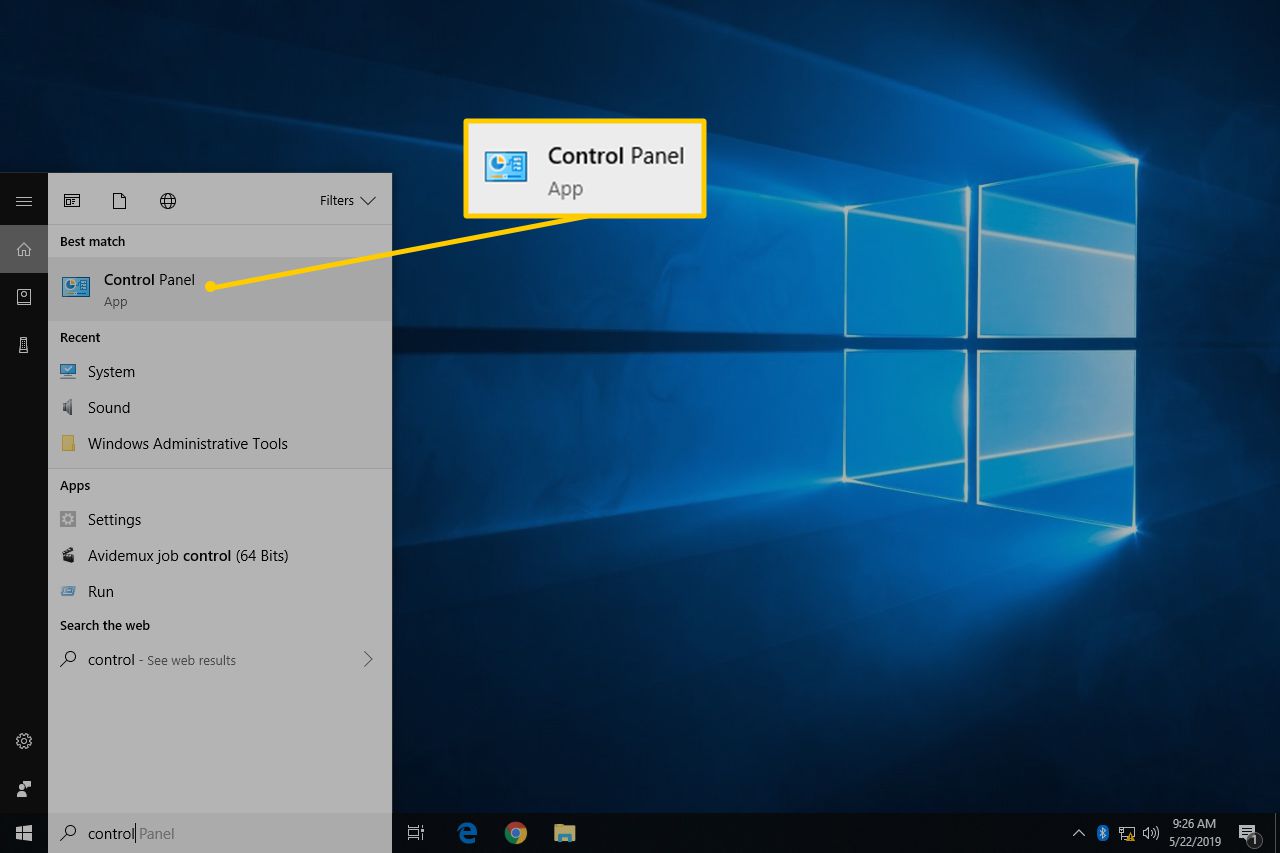The height and width of the screenshot is (853, 1280).
Task: Launch Microsoft Edge from taskbar
Action: click(x=467, y=833)
